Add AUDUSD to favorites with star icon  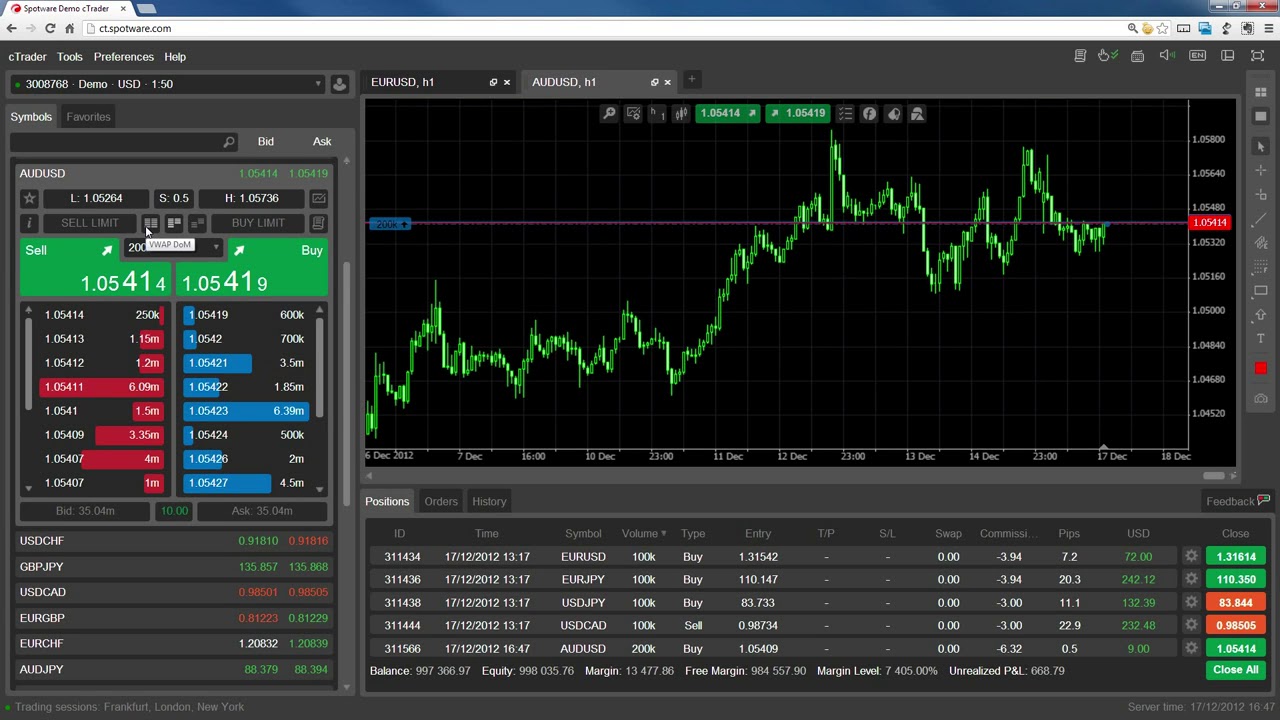pyautogui.click(x=29, y=198)
